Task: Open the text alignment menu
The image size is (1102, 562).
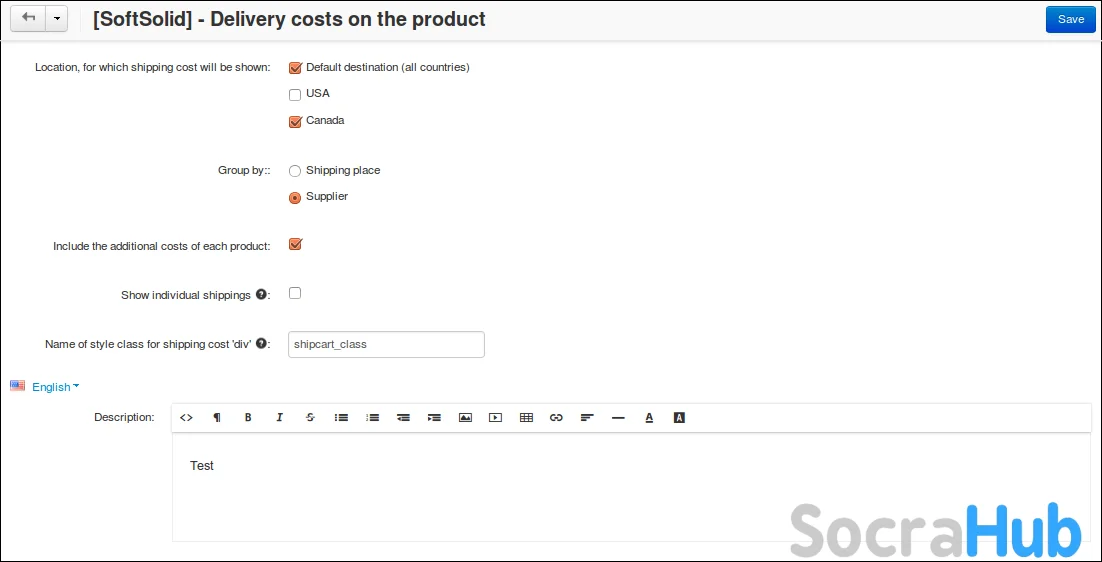Action: 587,418
